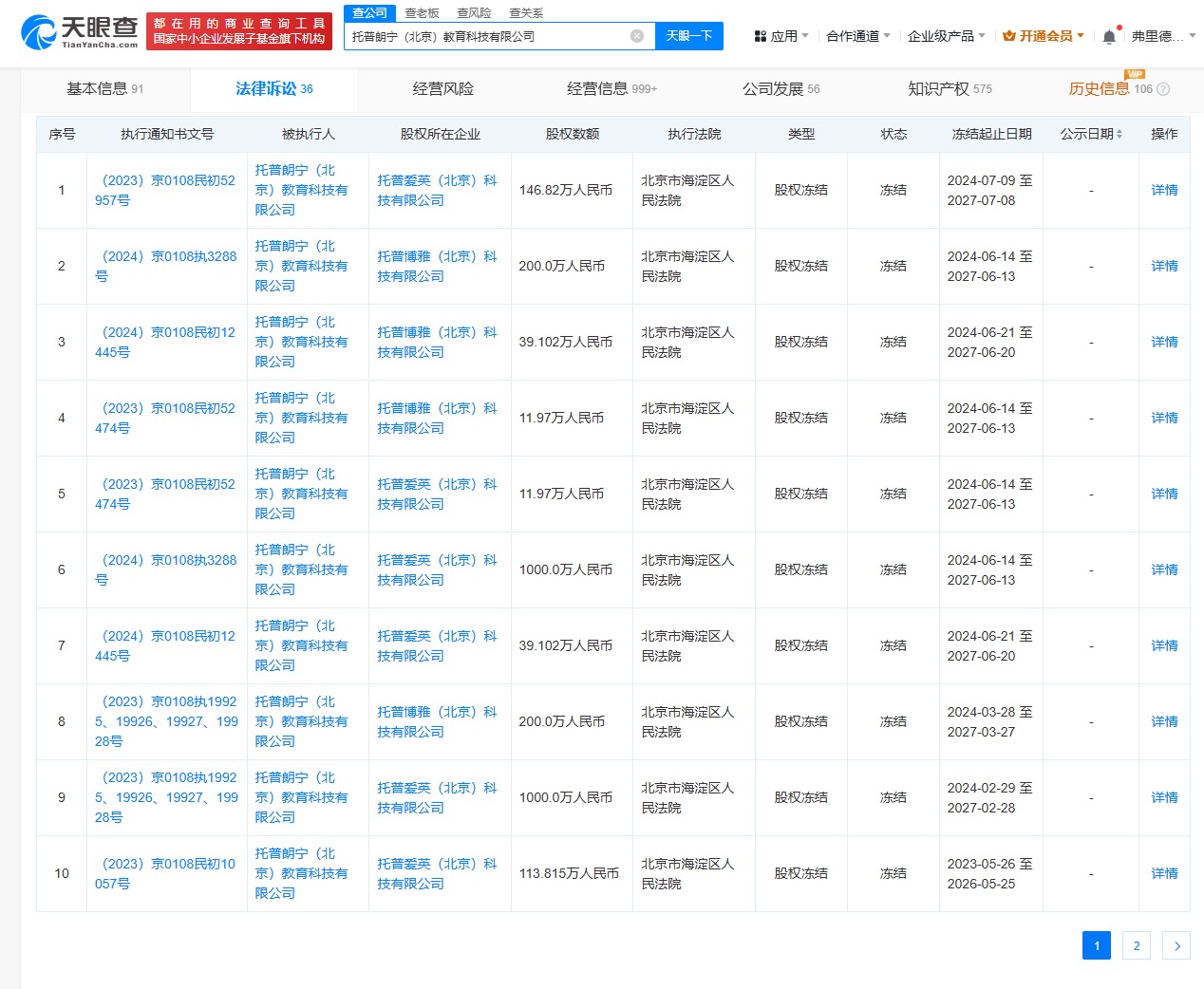This screenshot has width=1204, height=989.
Task: Open 详情 for row 6
Action: [x=1164, y=569]
